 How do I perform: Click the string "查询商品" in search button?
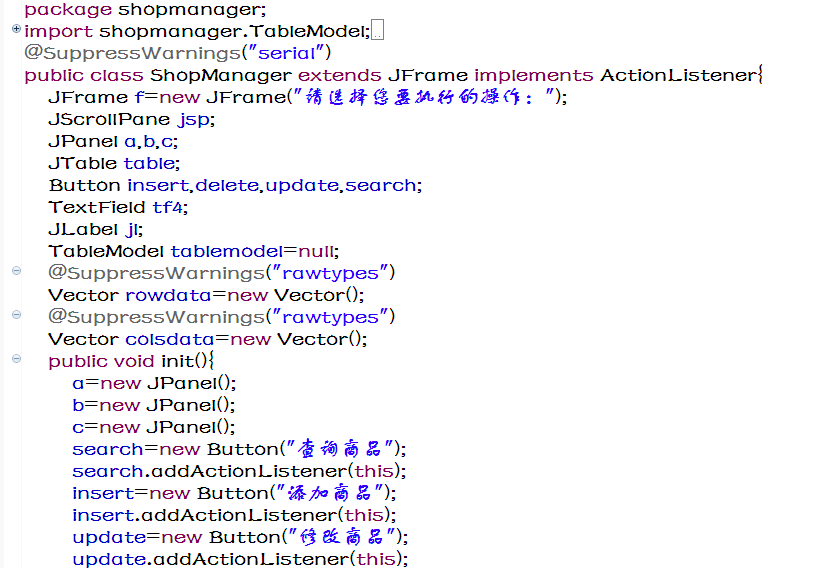point(340,449)
